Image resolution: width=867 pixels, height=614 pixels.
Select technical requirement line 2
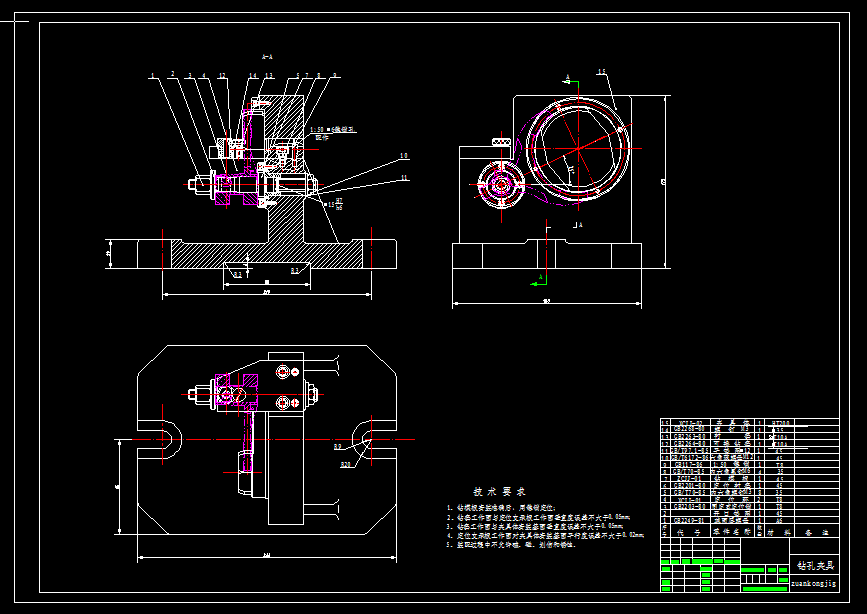coord(539,517)
